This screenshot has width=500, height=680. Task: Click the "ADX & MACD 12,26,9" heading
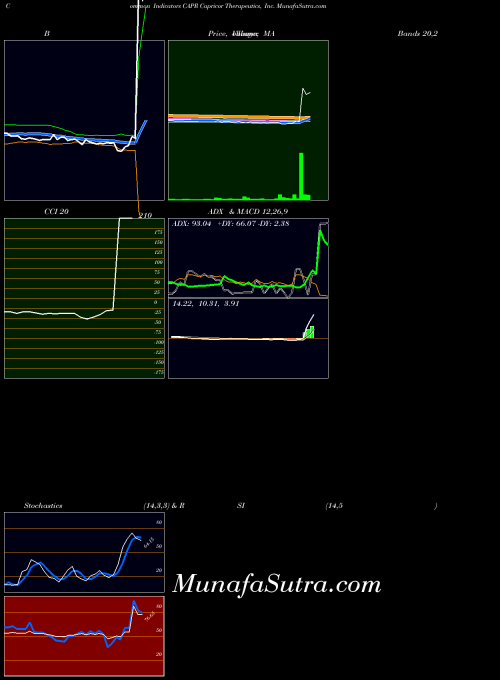pos(248,212)
